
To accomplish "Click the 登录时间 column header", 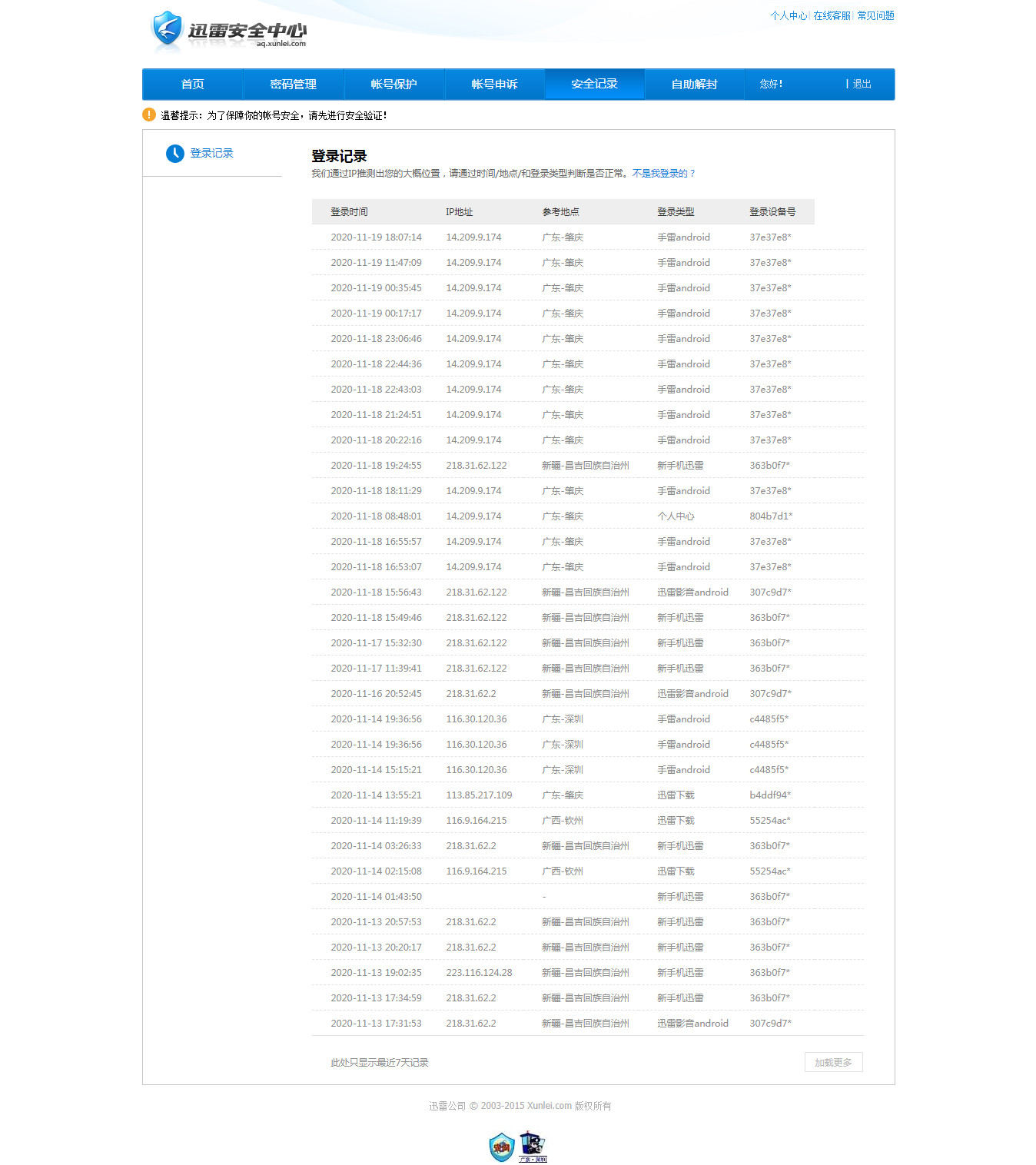I will [x=349, y=212].
